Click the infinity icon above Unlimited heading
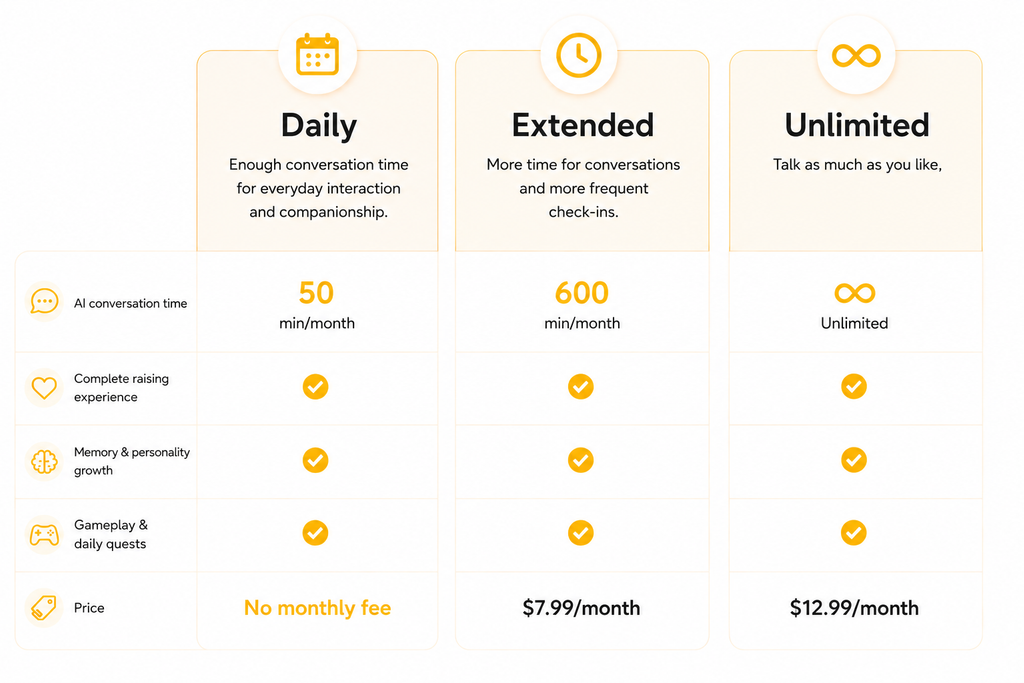The height and width of the screenshot is (683, 1024). [x=856, y=56]
